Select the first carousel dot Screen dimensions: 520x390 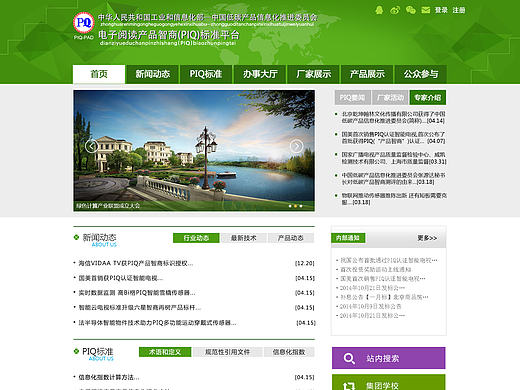click(290, 206)
